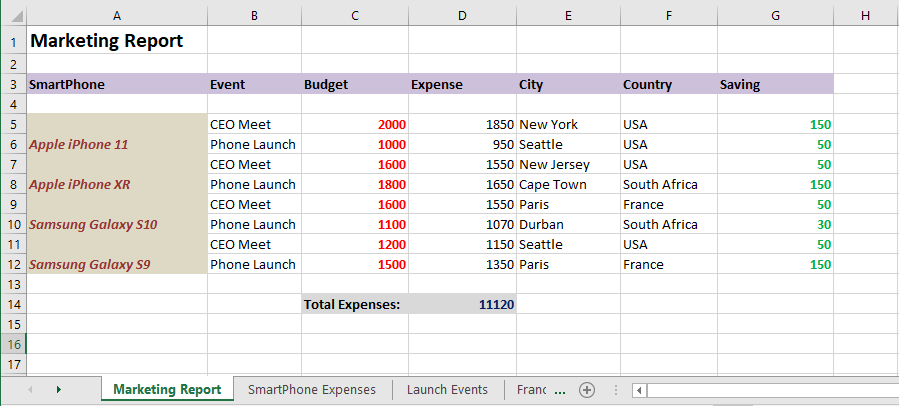Select column E header
Viewport: 899px width, 406px height.
click(x=568, y=16)
